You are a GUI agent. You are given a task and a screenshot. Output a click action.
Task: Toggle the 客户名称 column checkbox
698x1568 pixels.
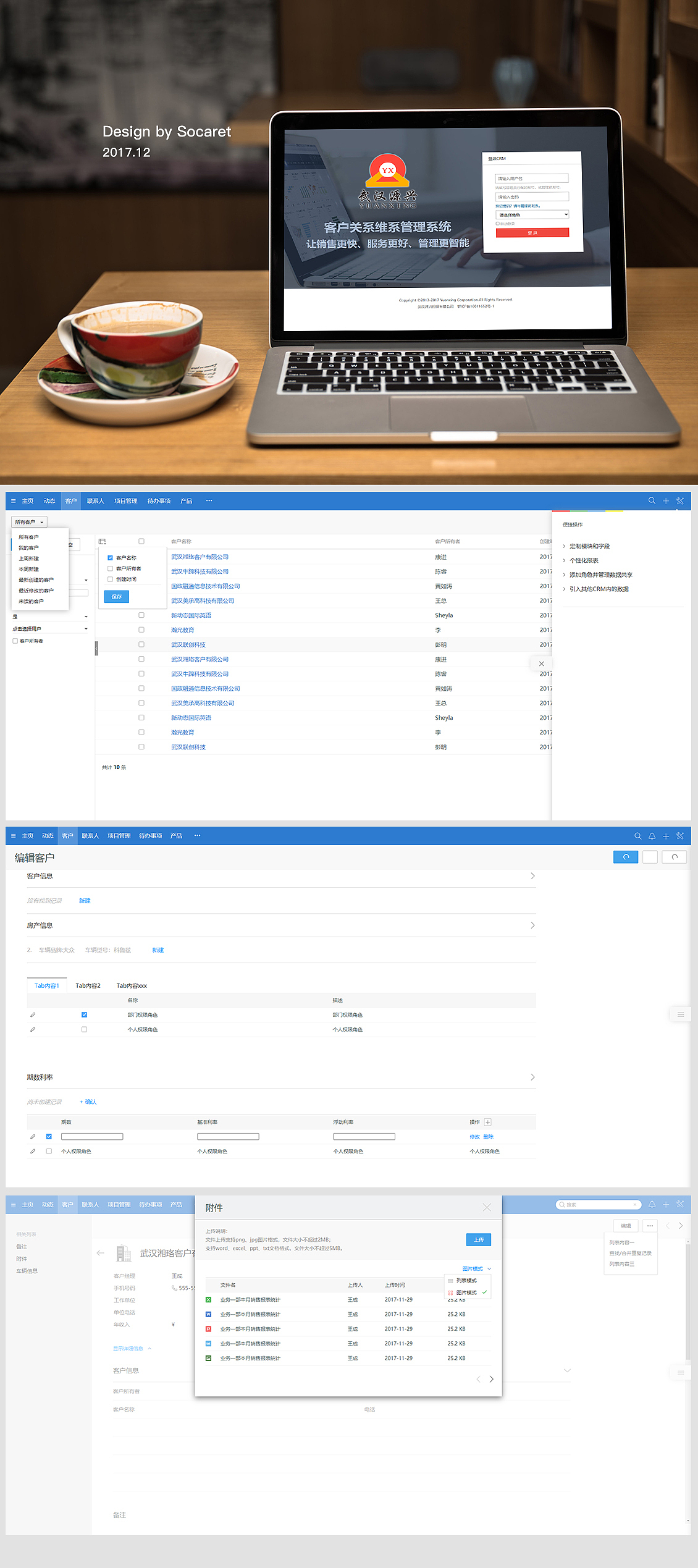coord(110,558)
